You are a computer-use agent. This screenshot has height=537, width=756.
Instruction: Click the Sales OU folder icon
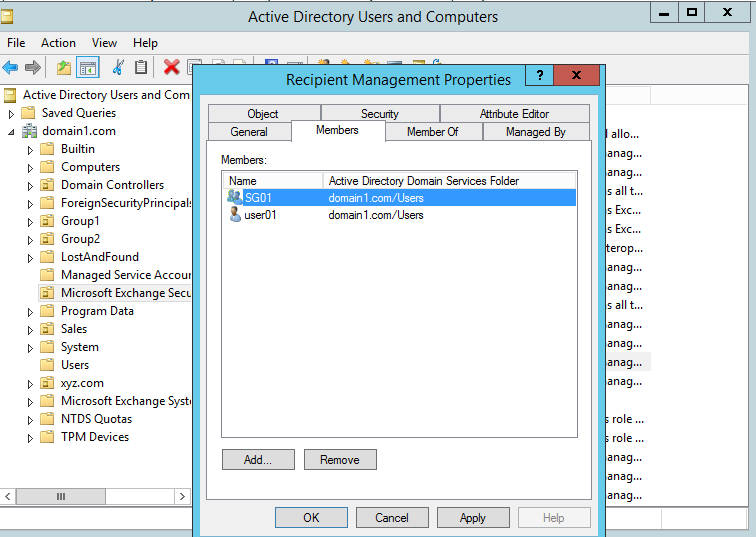coord(47,329)
